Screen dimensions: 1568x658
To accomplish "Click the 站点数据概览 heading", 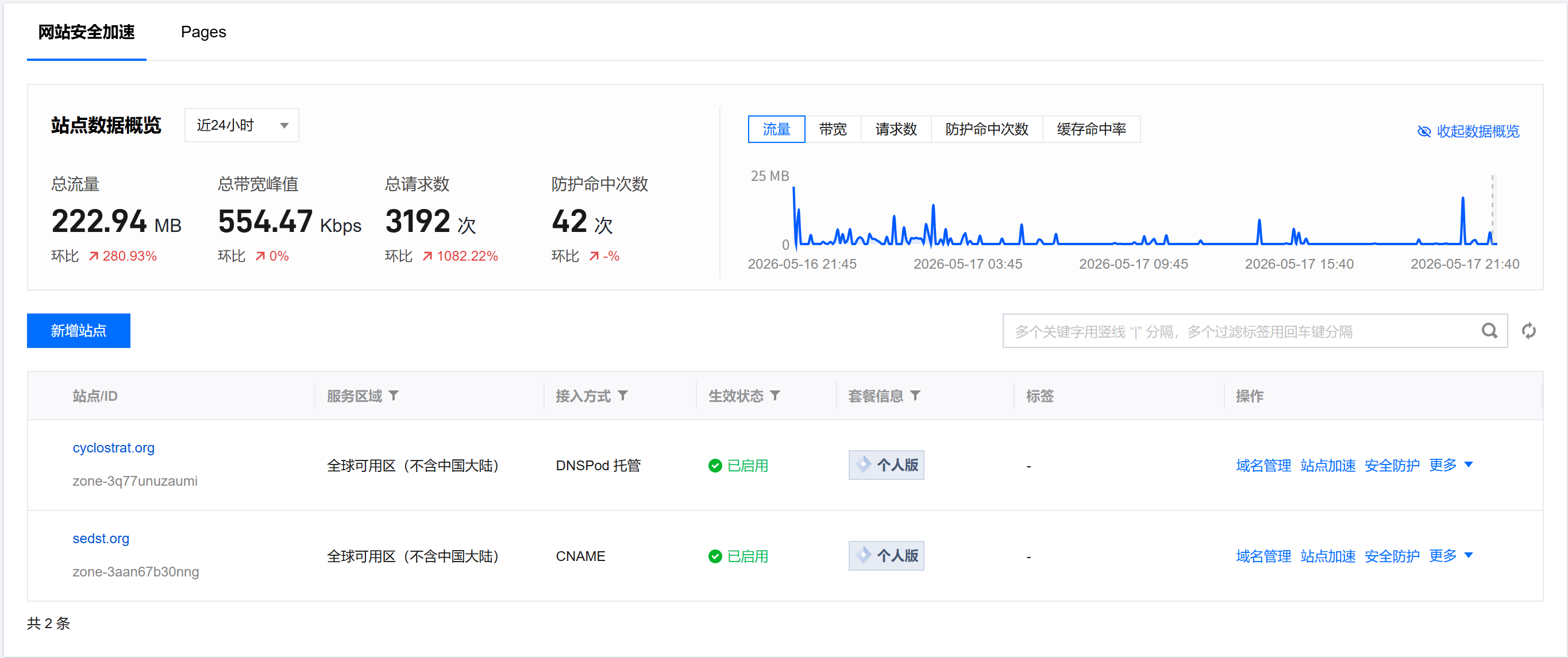I will pyautogui.click(x=106, y=125).
